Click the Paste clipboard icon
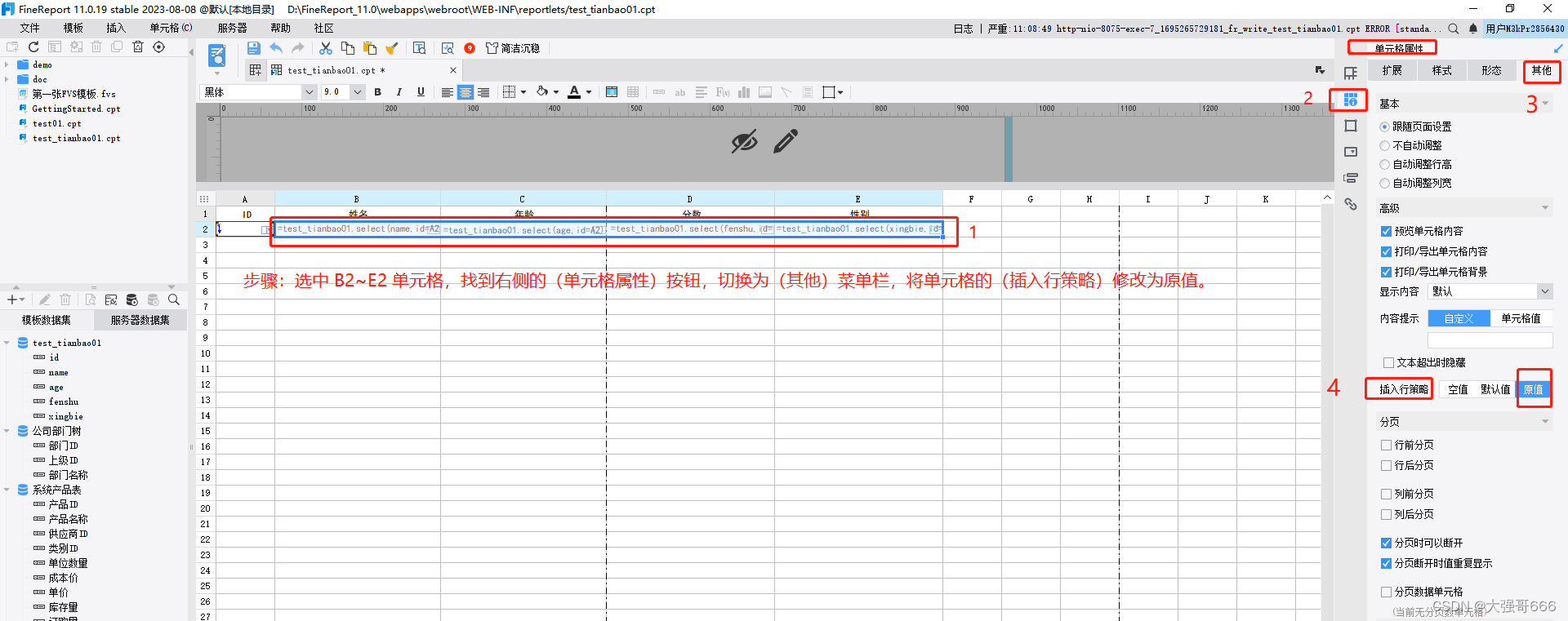 370,48
